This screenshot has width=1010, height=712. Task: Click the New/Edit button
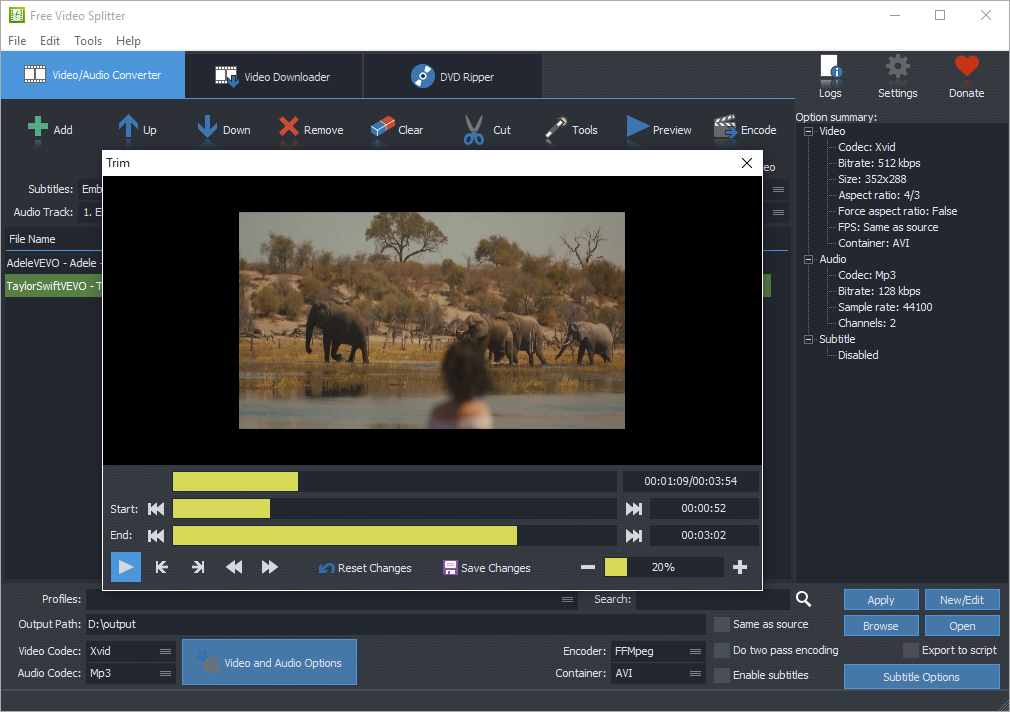tap(962, 600)
